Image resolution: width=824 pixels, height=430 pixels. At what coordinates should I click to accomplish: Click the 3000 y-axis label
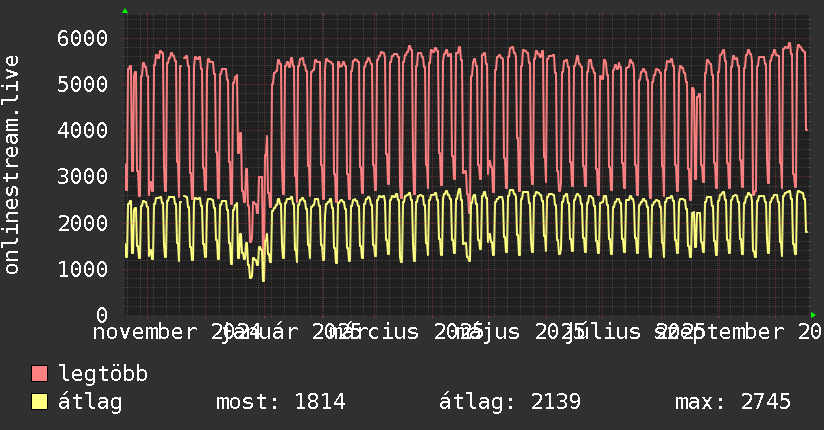[83, 177]
